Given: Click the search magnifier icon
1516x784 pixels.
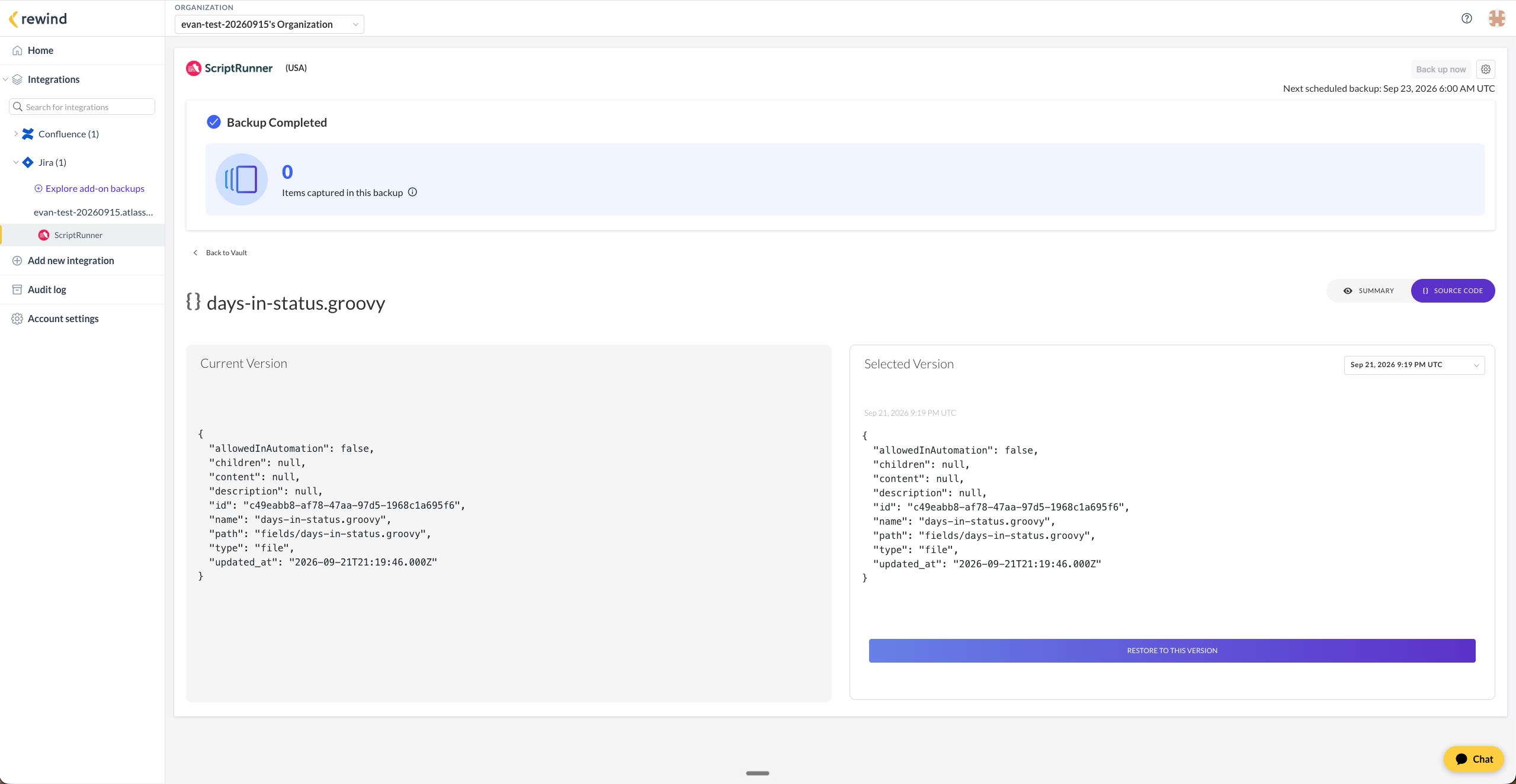Looking at the screenshot, I should tap(18, 107).
